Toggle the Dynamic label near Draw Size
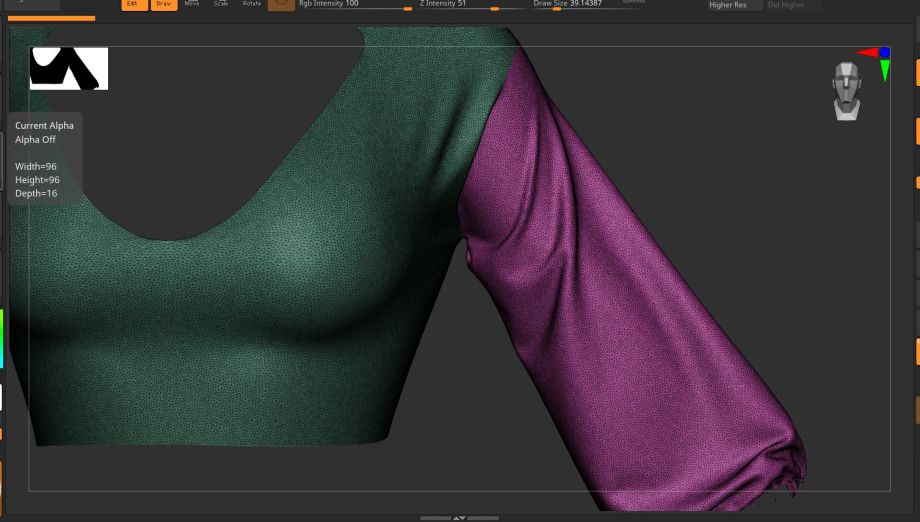The height and width of the screenshot is (522, 920). click(x=633, y=2)
